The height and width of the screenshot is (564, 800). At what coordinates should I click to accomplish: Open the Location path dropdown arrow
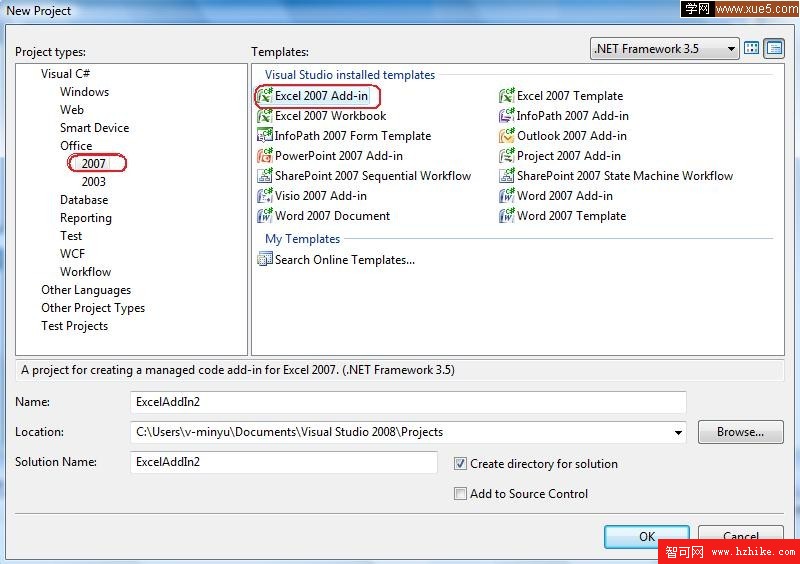click(678, 433)
